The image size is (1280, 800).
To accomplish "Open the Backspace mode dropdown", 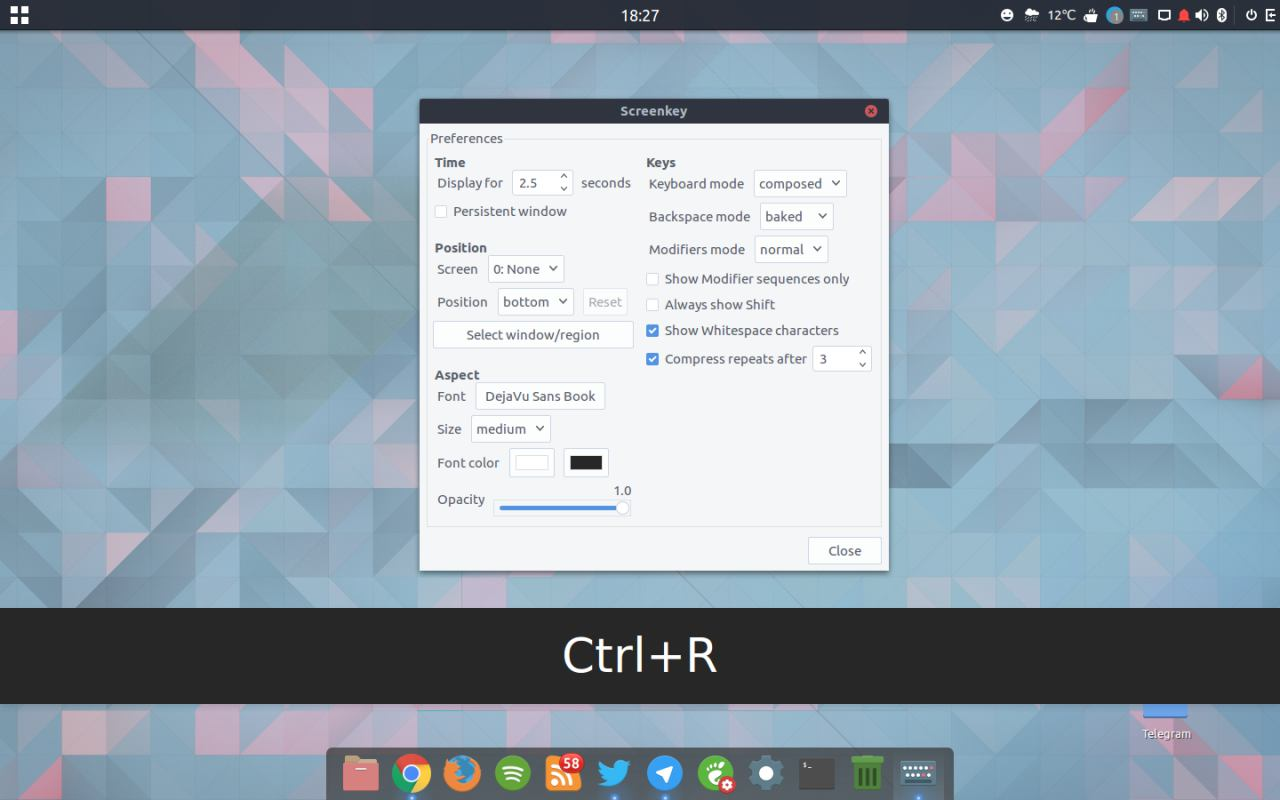I will pyautogui.click(x=796, y=216).
